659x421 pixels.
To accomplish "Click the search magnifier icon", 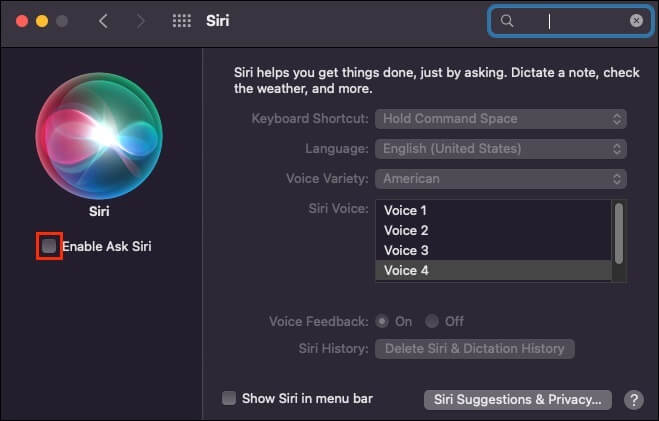I will 507,21.
